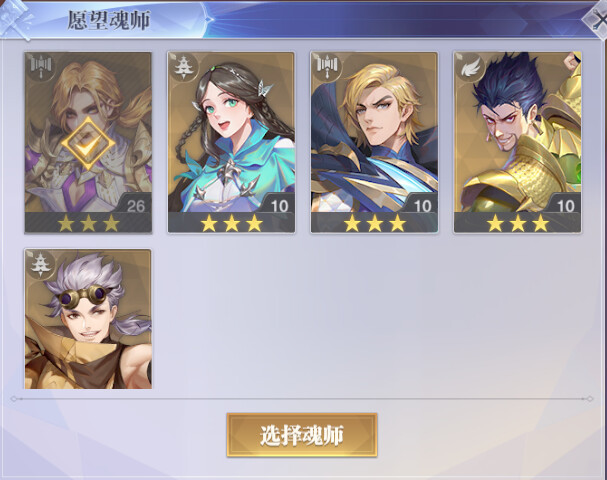
Task: Click the tower class icon on girl card
Action: [x=182, y=67]
